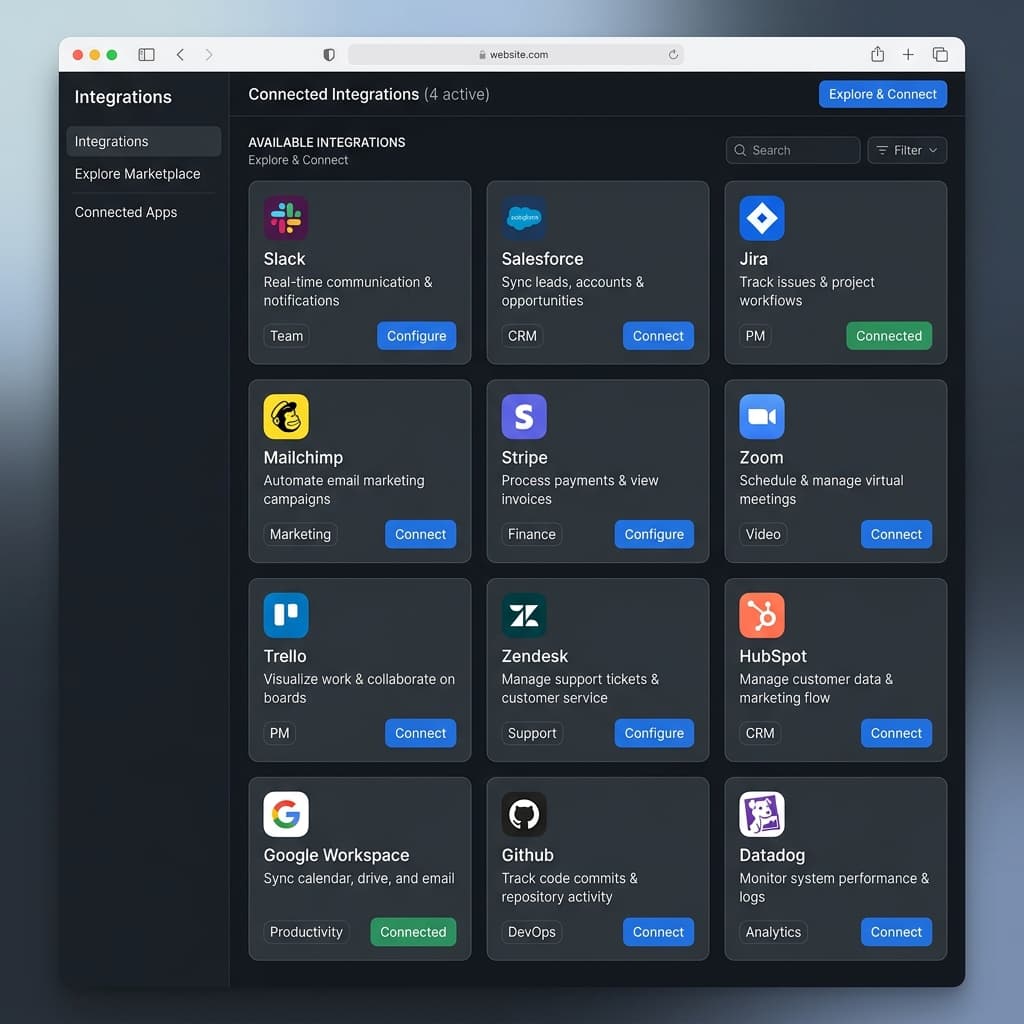Click the Slack app logo
Screen dimensions: 1024x1024
click(286, 218)
